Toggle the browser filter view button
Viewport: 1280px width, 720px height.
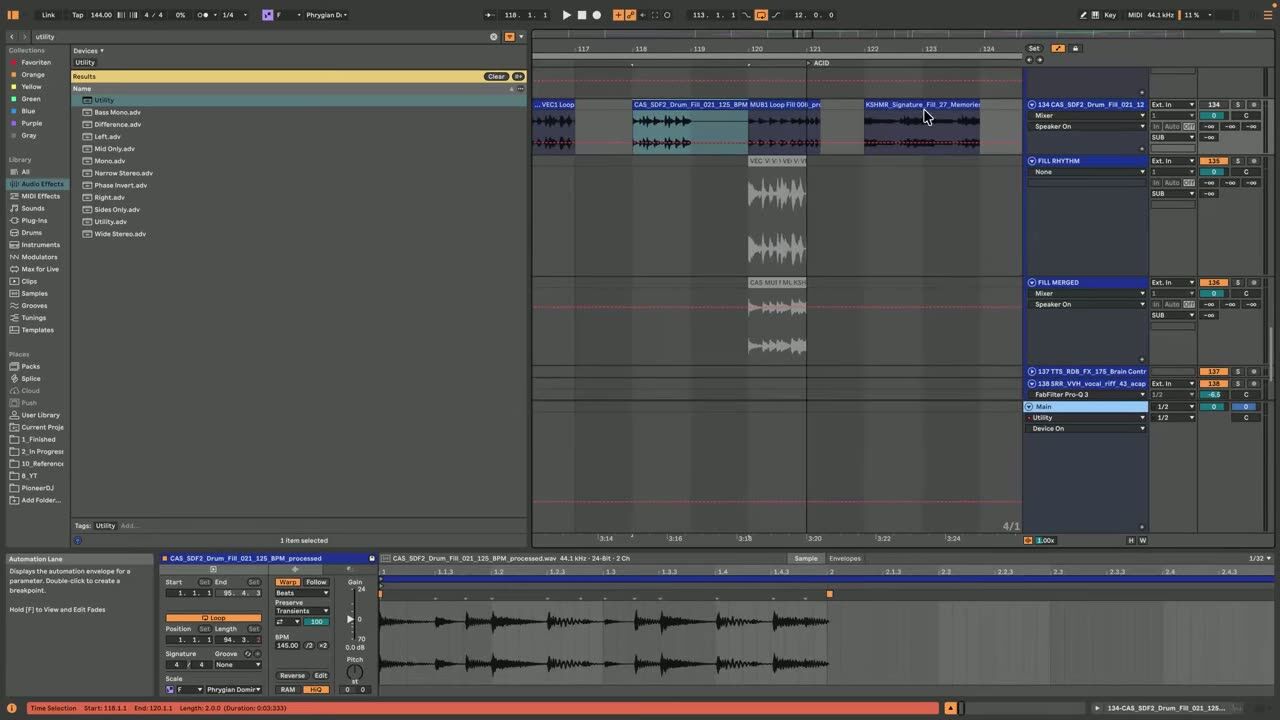pyautogui.click(x=509, y=36)
